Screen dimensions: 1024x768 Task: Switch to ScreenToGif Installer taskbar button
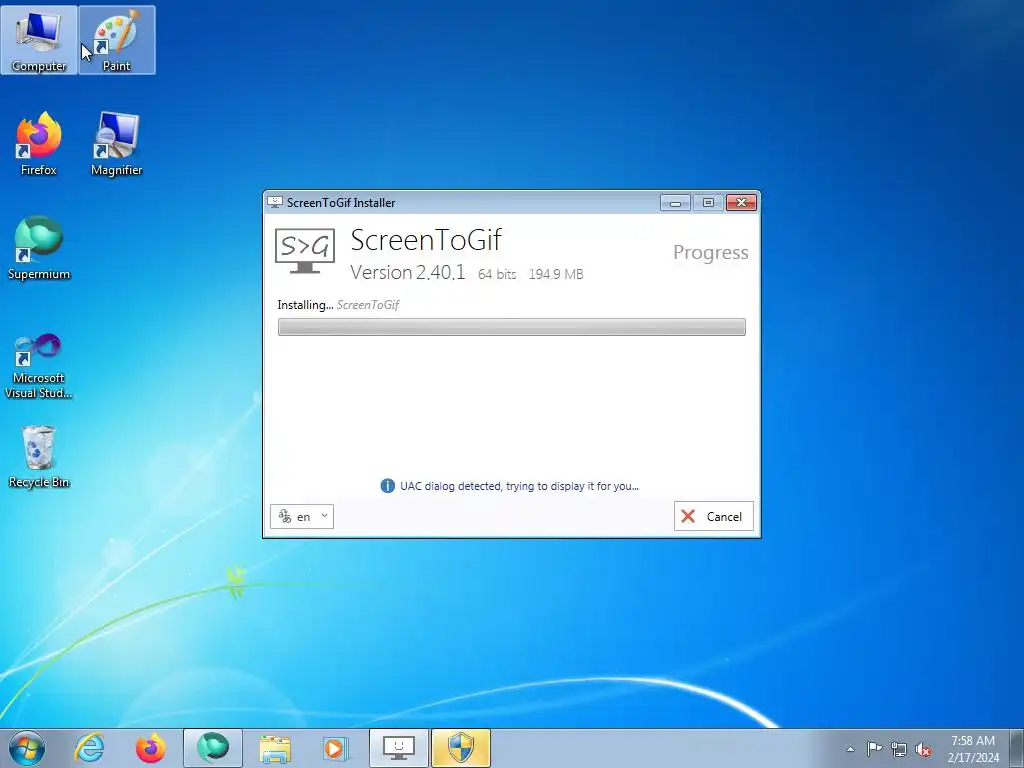pos(399,748)
